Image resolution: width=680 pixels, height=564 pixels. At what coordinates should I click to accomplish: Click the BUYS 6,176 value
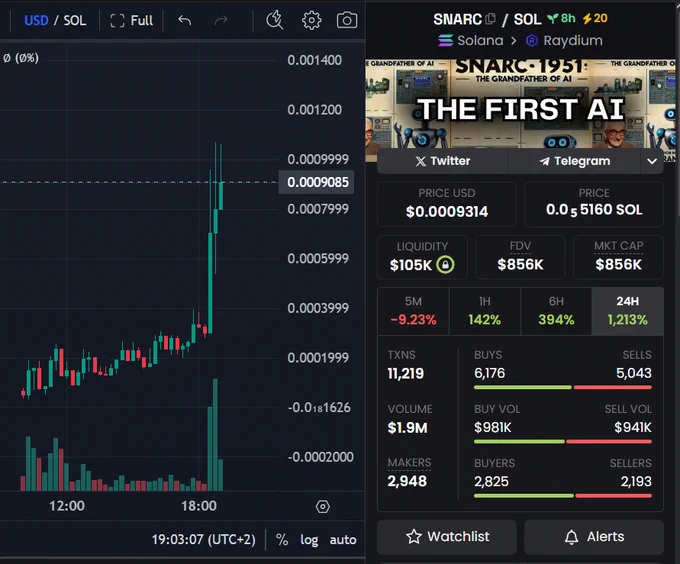coord(489,373)
